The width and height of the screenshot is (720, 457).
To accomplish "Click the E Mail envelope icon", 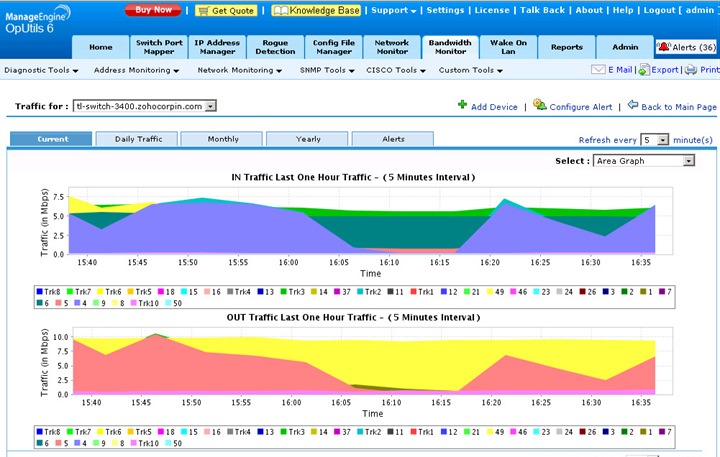I will tap(598, 70).
